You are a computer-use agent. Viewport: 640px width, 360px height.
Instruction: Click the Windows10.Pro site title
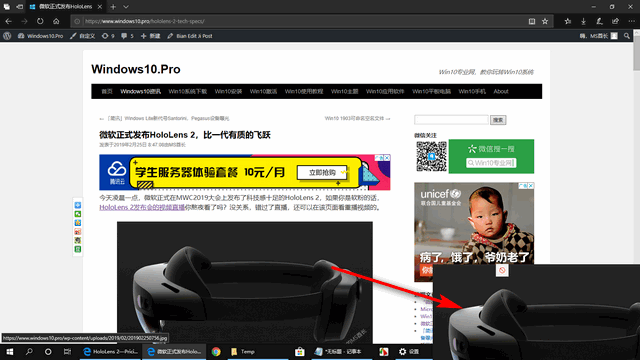(136, 69)
